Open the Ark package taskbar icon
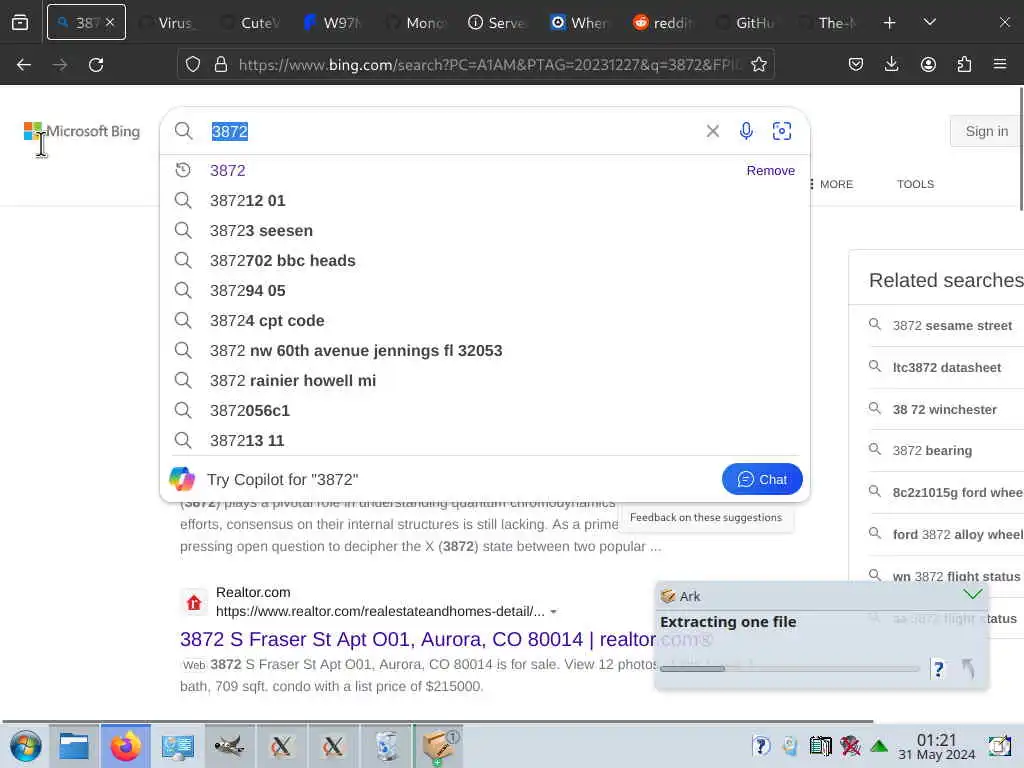This screenshot has height=768, width=1024. tap(438, 746)
